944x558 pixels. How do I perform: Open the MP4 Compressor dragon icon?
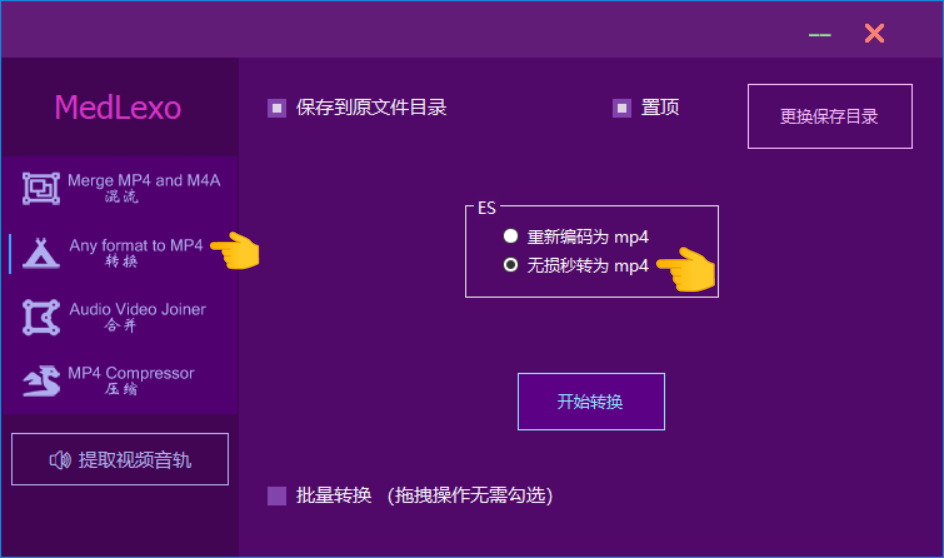coord(41,380)
